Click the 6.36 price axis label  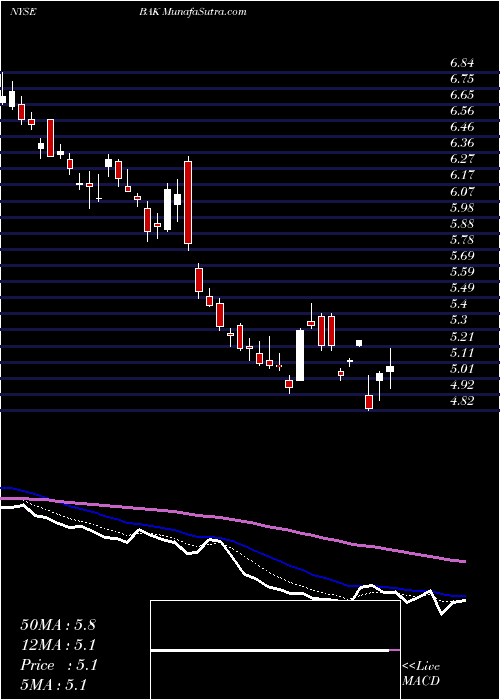pos(462,143)
